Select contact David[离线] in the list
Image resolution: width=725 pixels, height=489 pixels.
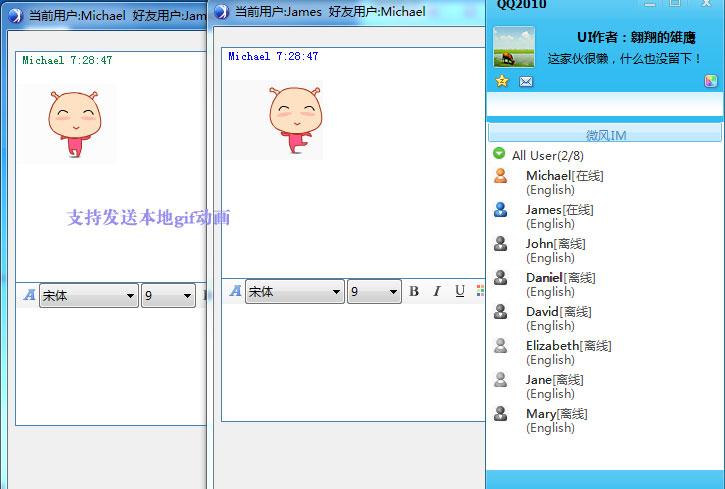tap(559, 312)
